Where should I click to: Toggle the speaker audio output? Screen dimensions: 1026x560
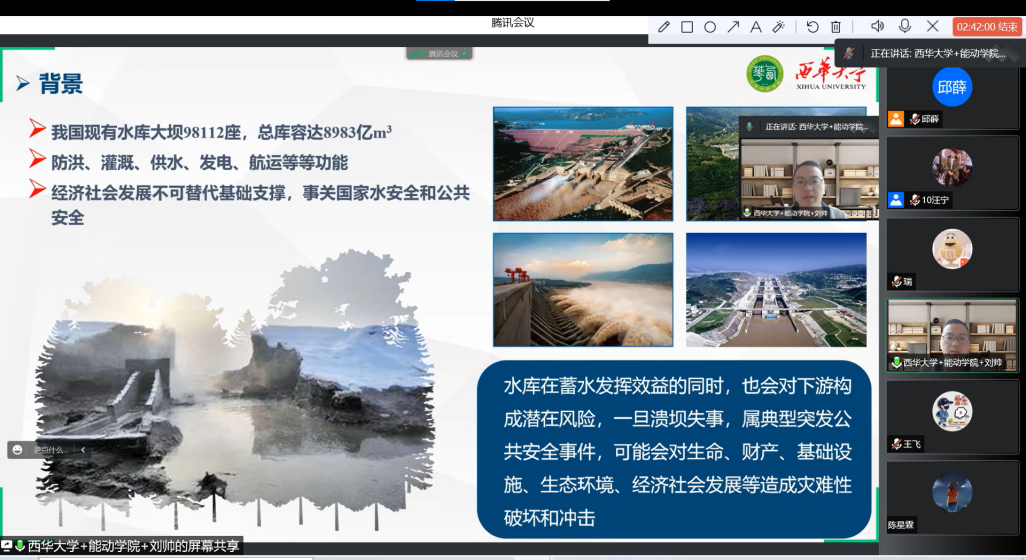click(877, 26)
